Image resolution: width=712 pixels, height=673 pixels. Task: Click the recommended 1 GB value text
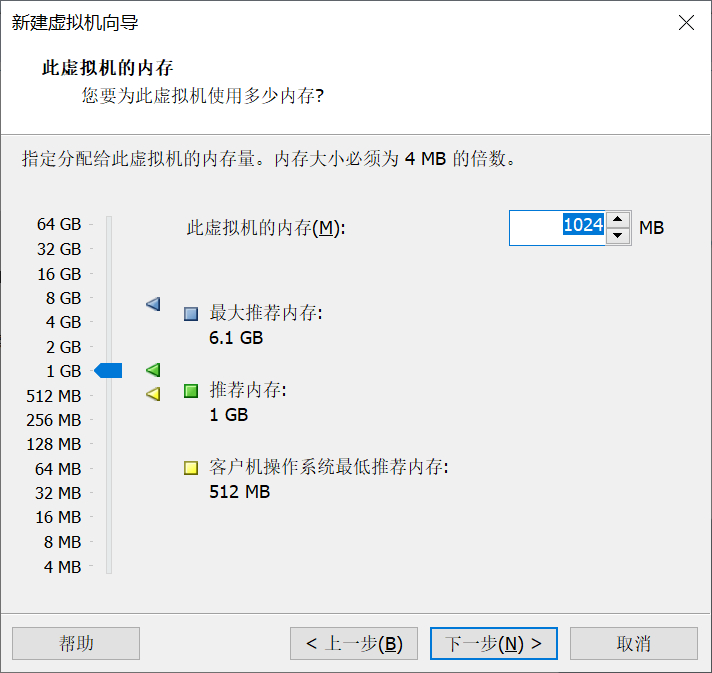pos(229,415)
